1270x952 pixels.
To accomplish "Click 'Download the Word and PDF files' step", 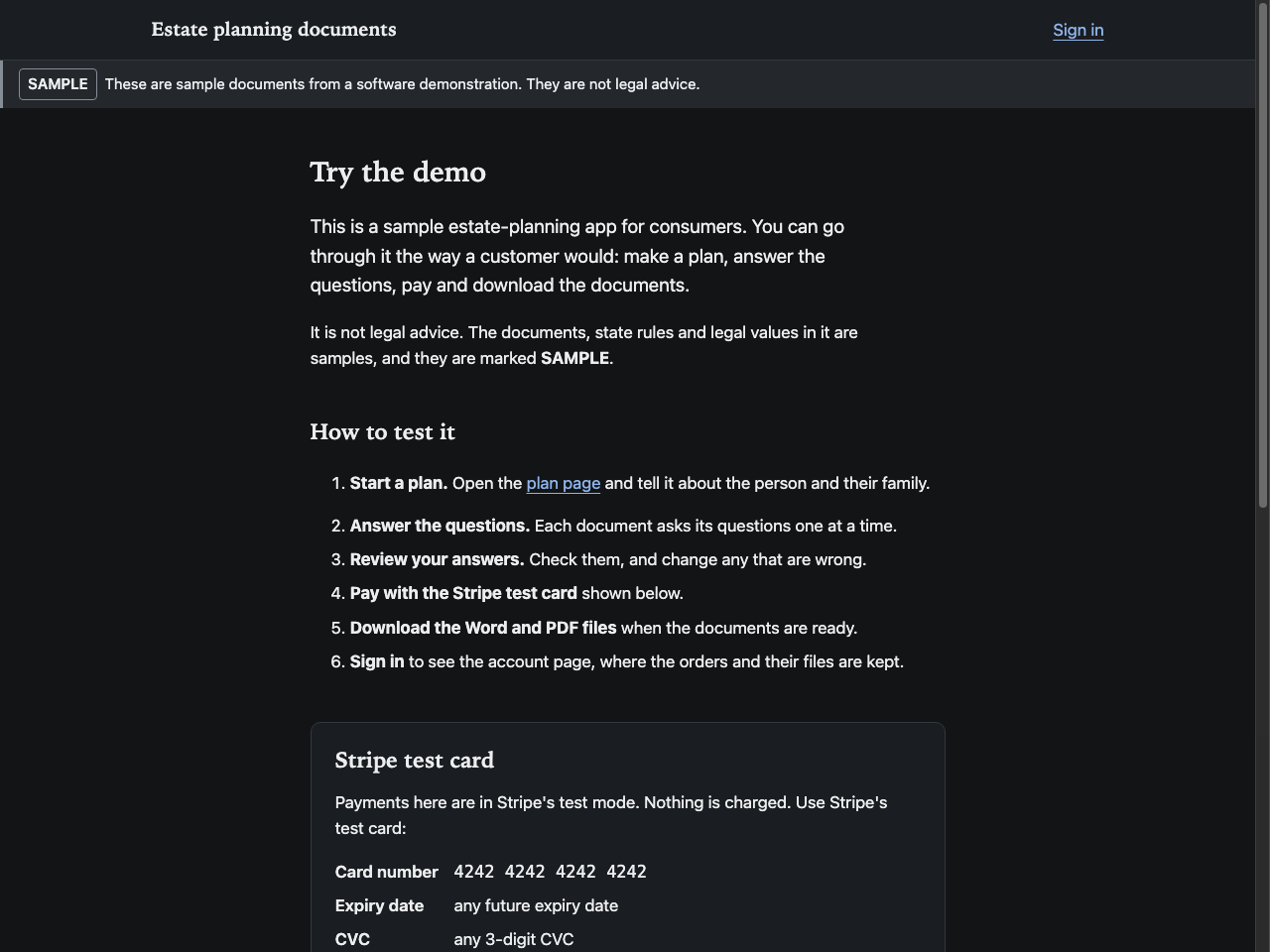I will [483, 629].
